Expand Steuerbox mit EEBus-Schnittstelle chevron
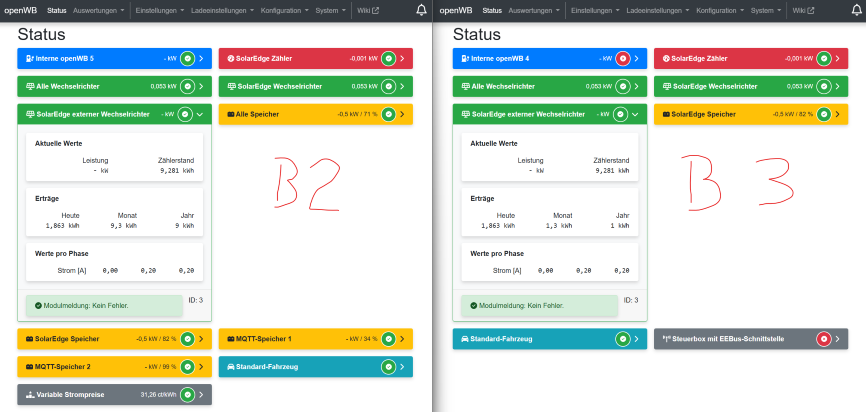The image size is (866, 412). [x=837, y=339]
